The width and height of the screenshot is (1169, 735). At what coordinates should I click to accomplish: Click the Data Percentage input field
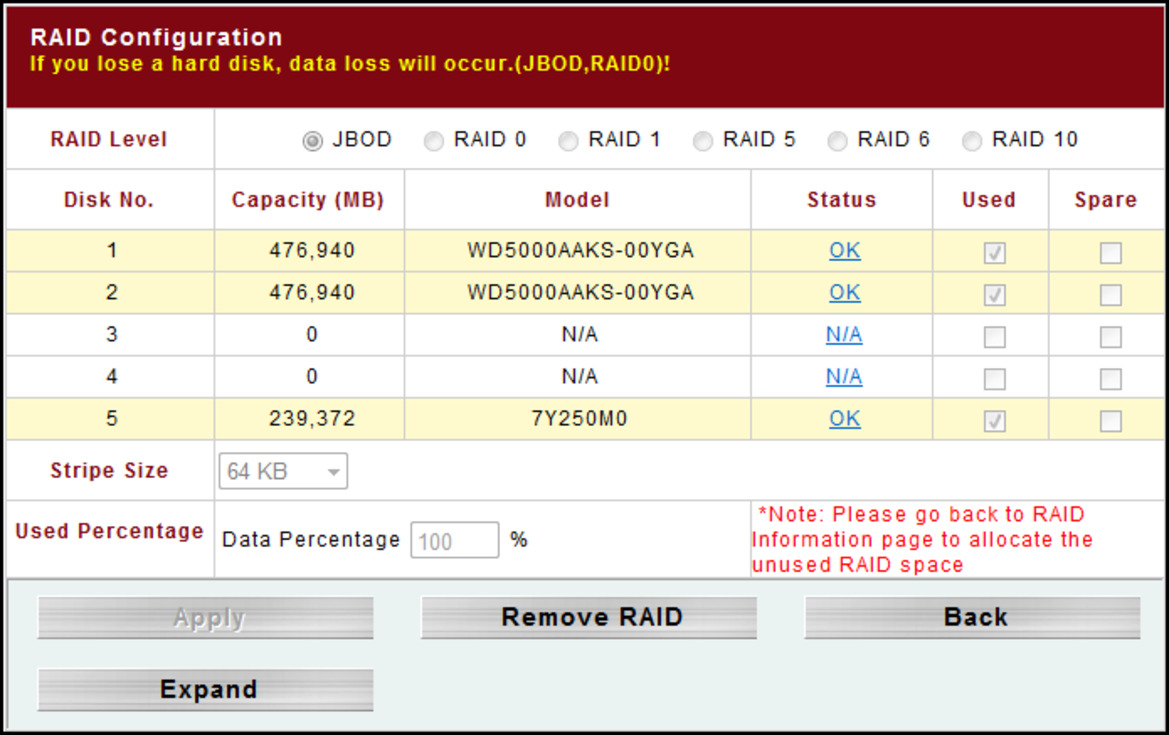pyautogui.click(x=453, y=541)
